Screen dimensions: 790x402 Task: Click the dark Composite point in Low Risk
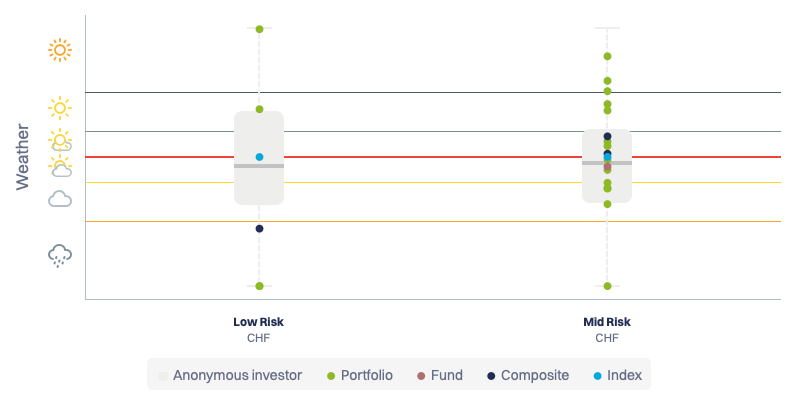point(259,229)
